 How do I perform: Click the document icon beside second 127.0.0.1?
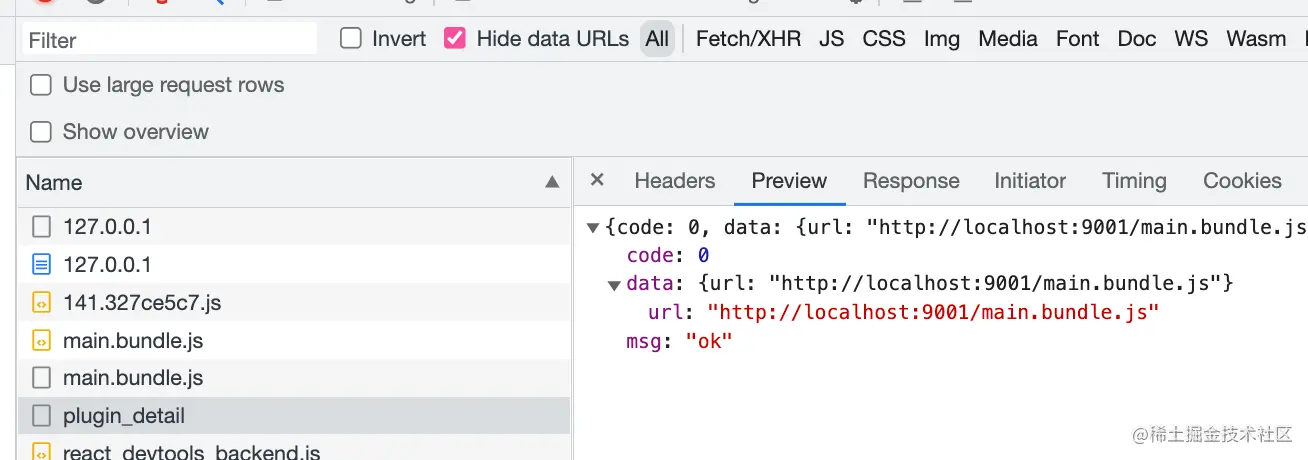(41, 265)
